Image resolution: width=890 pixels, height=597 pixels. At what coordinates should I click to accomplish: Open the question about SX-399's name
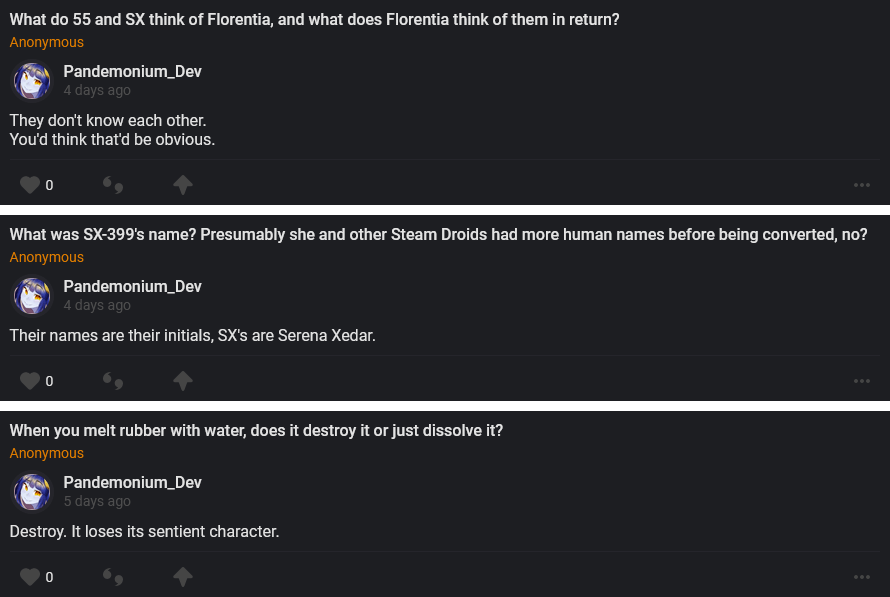click(438, 235)
